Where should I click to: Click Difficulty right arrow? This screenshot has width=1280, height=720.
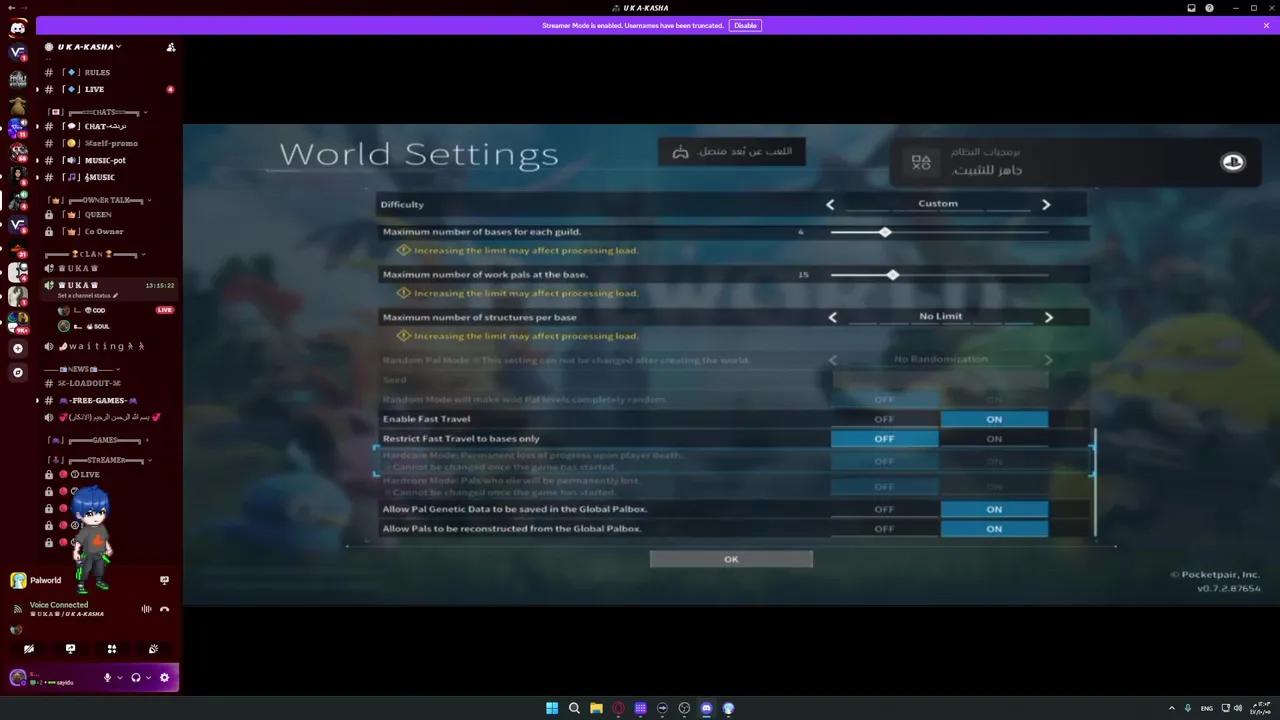[1046, 204]
